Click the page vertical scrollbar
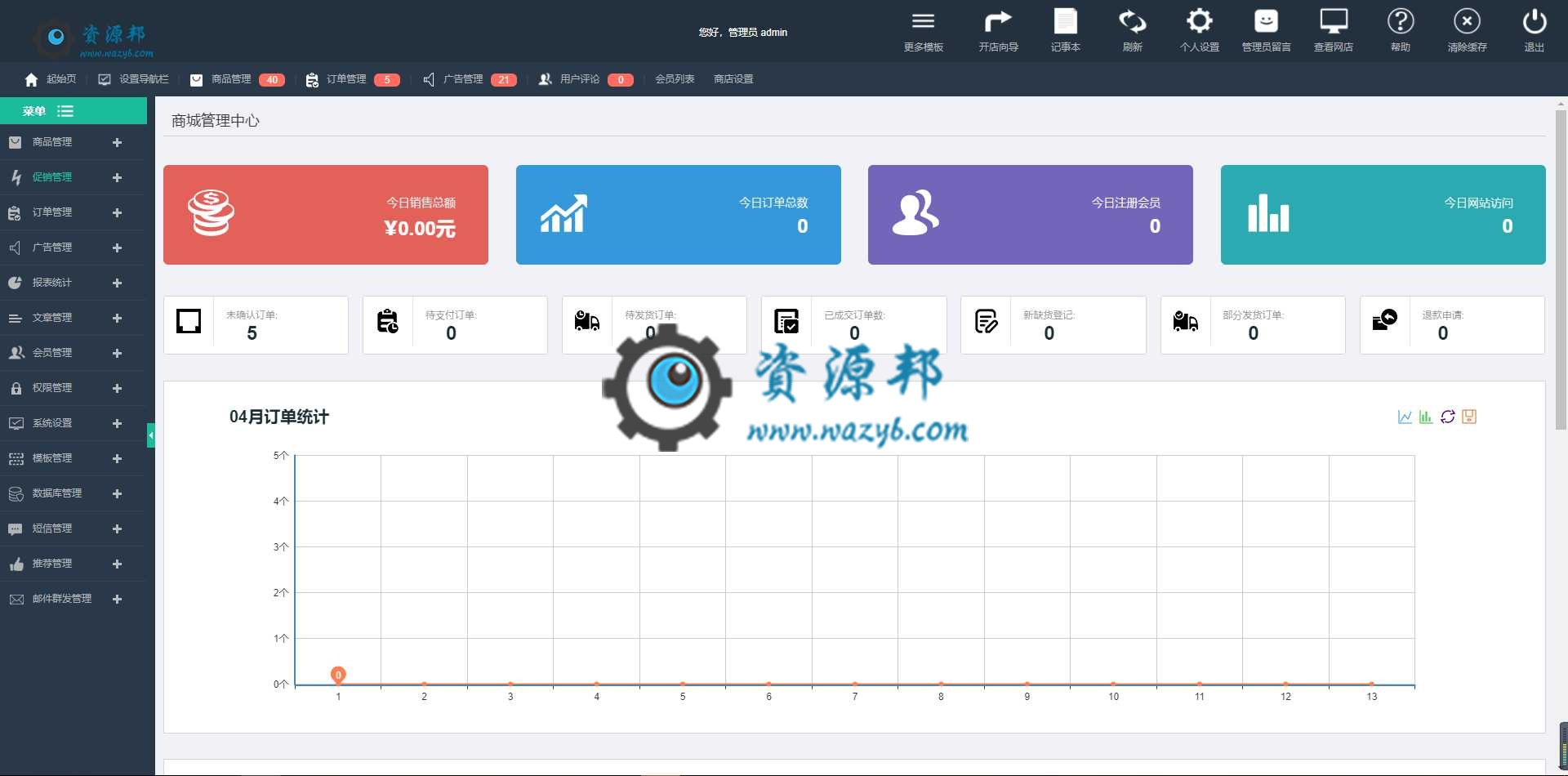 pyautogui.click(x=1561, y=270)
